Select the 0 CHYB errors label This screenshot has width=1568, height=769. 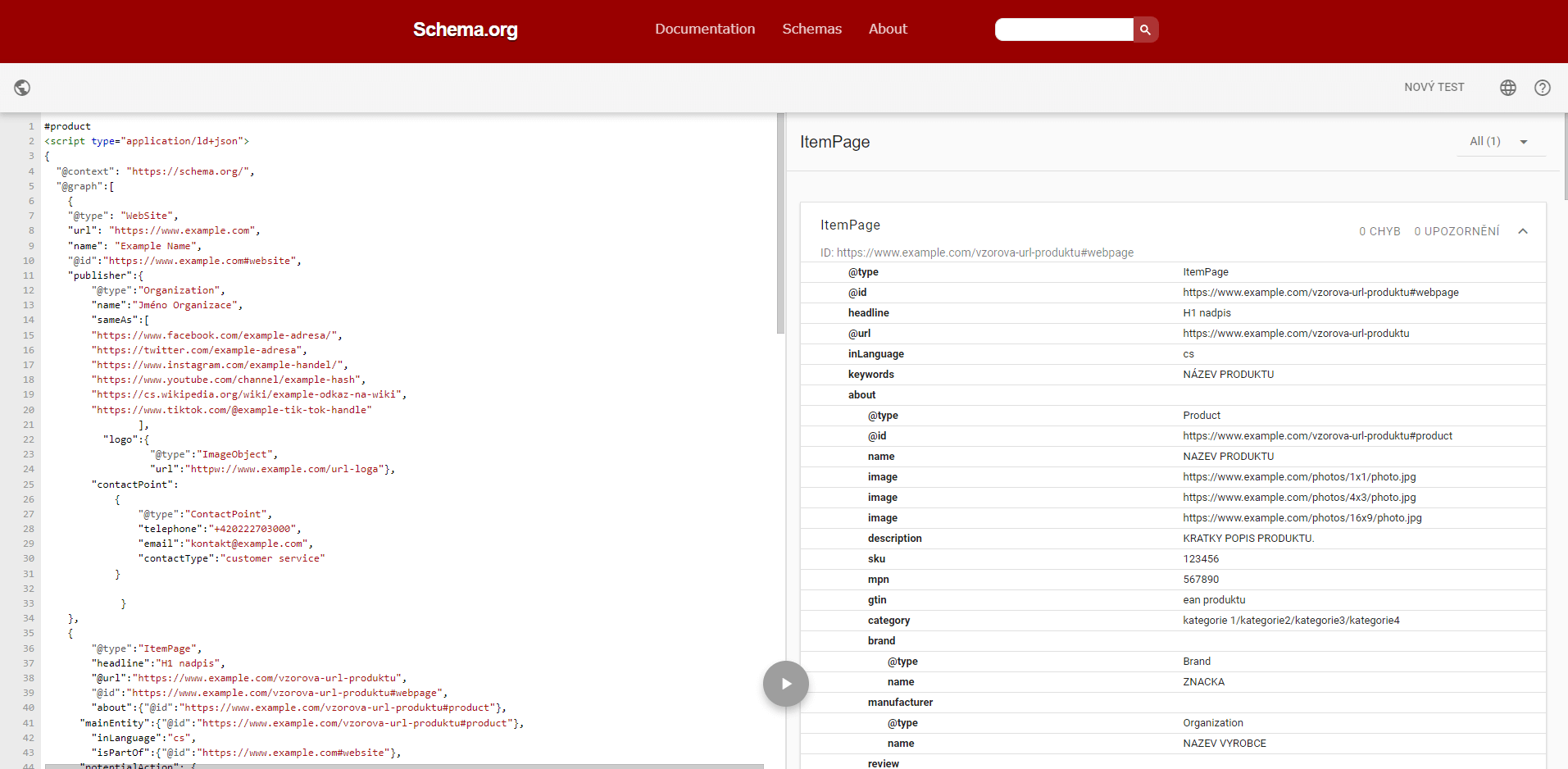pyautogui.click(x=1379, y=231)
